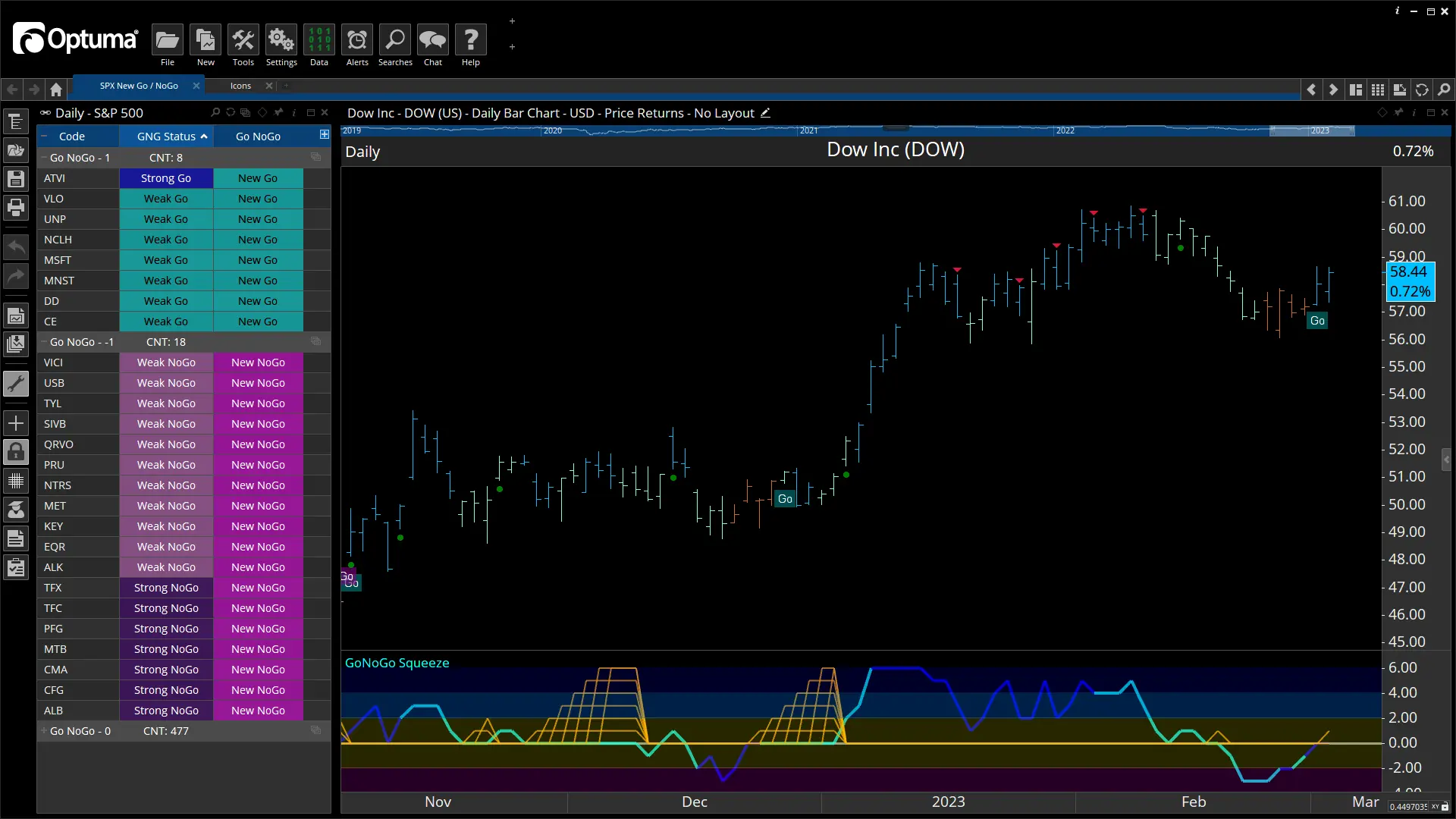Click the chart page icon in sidebar

pos(16,315)
